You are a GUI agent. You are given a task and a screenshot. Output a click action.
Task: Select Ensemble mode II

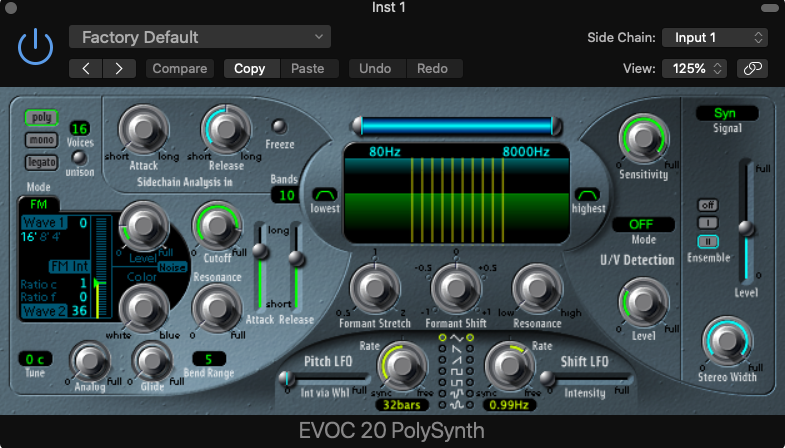coord(708,242)
